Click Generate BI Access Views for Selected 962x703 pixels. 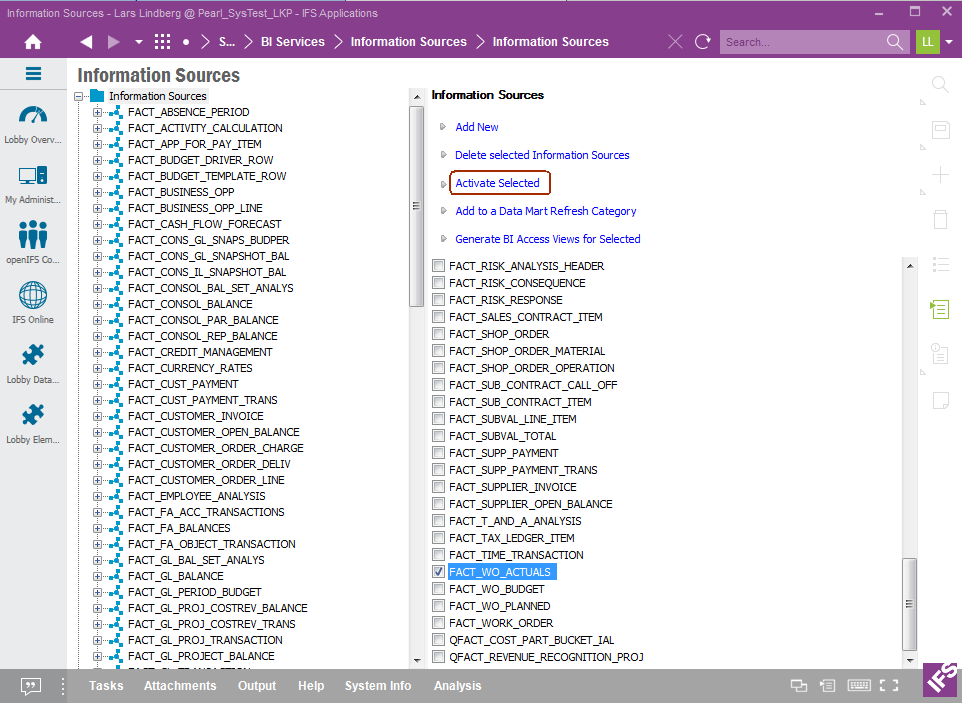point(547,239)
